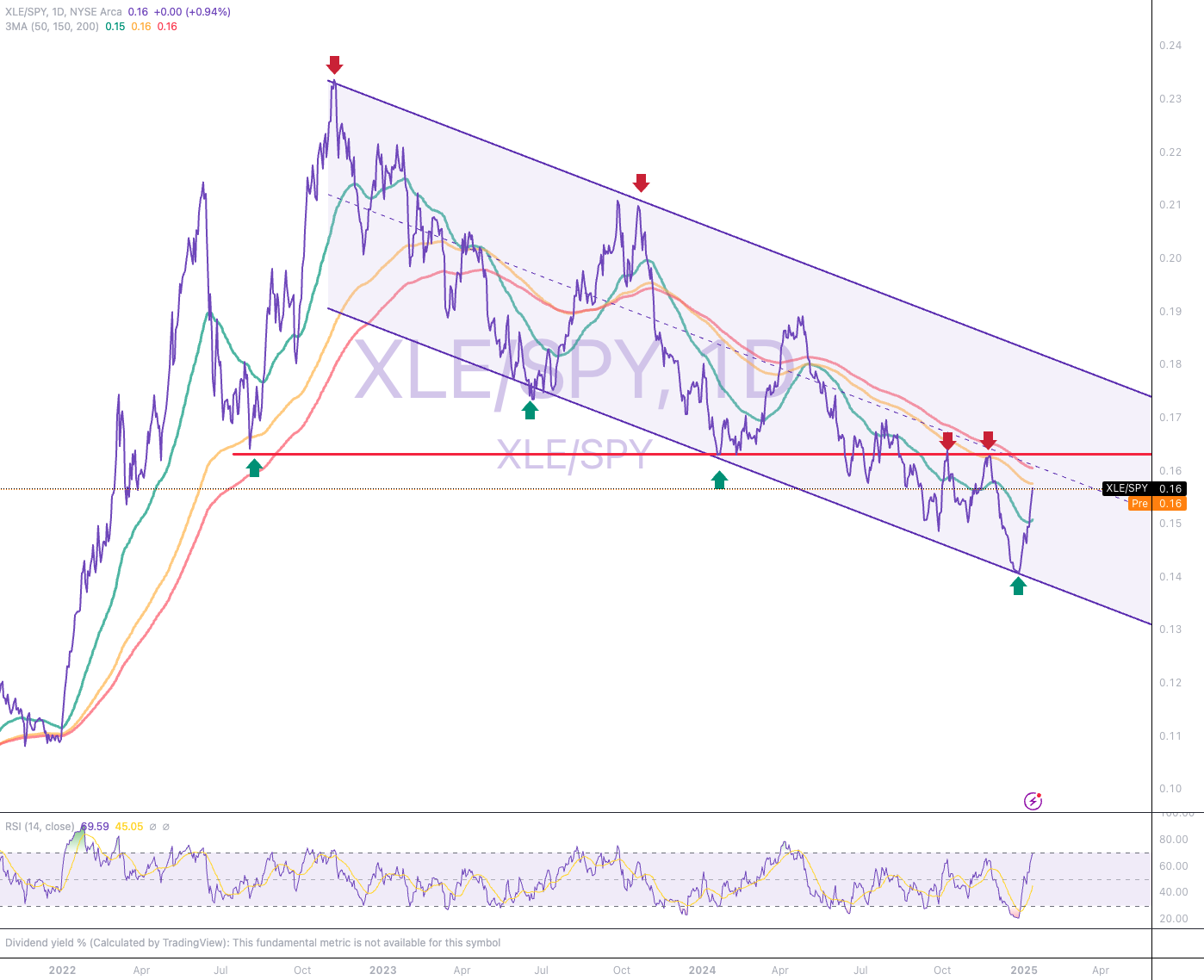Click the 0.11 price axis label
Image resolution: width=1204 pixels, height=980 pixels.
(1170, 736)
